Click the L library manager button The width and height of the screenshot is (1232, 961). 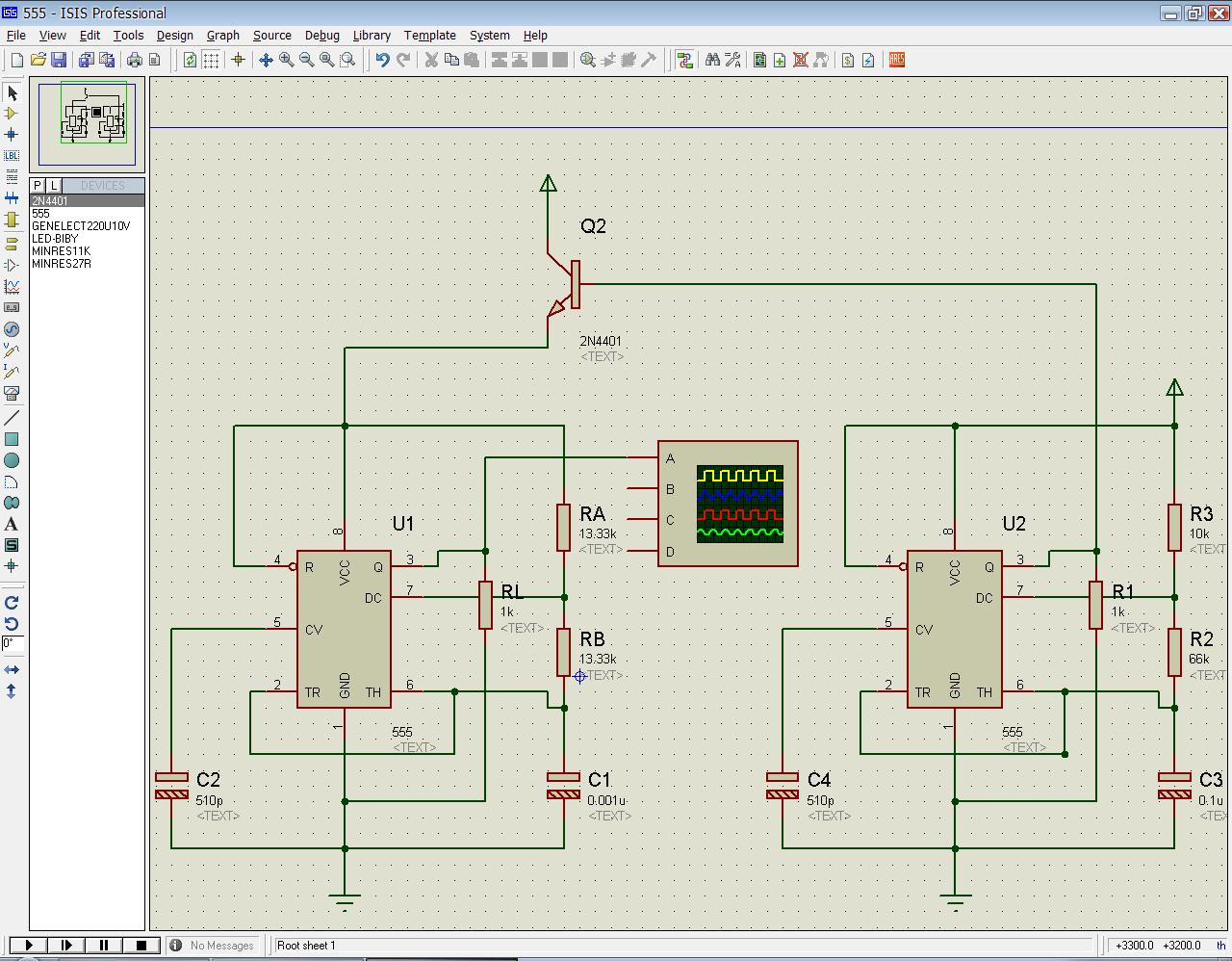[x=54, y=186]
